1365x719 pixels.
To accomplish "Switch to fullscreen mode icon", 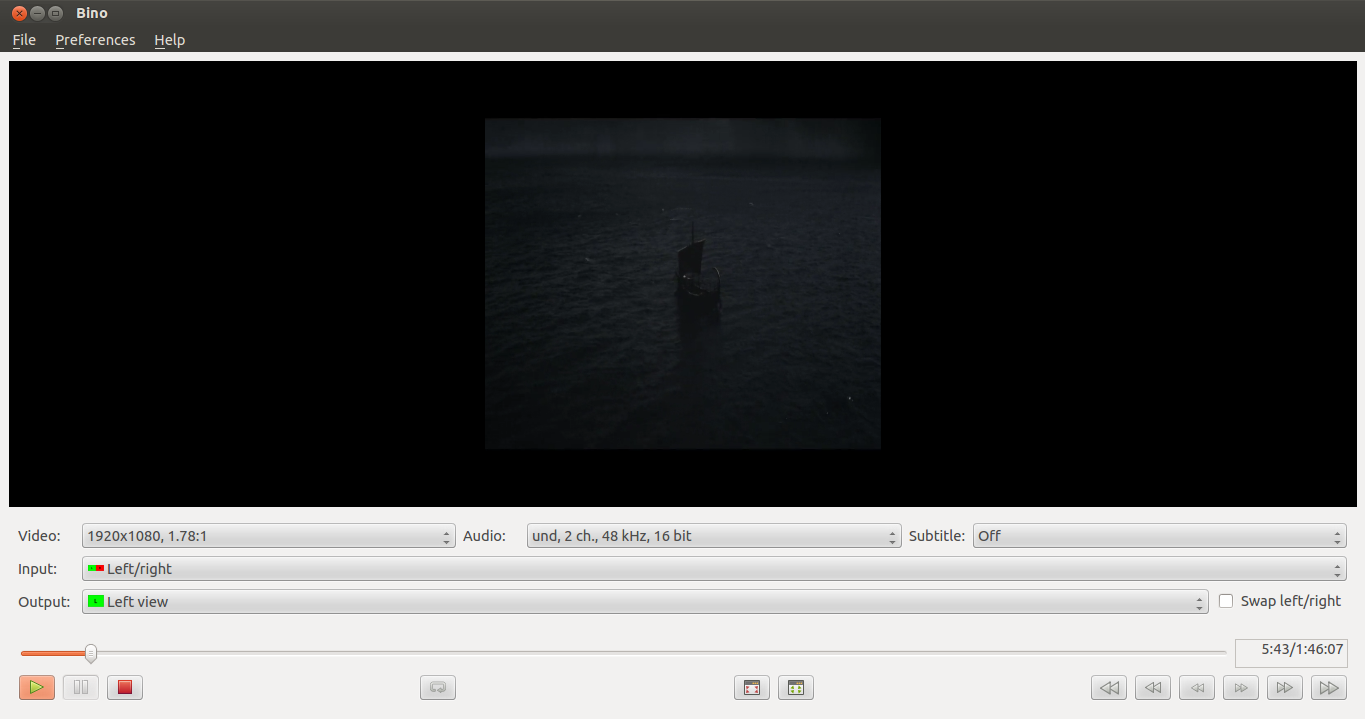I will point(752,688).
